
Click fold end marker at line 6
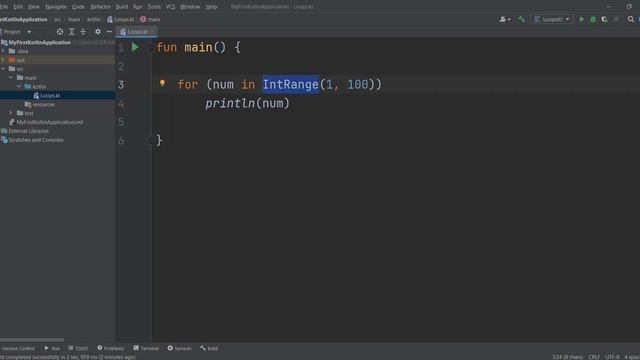150,140
